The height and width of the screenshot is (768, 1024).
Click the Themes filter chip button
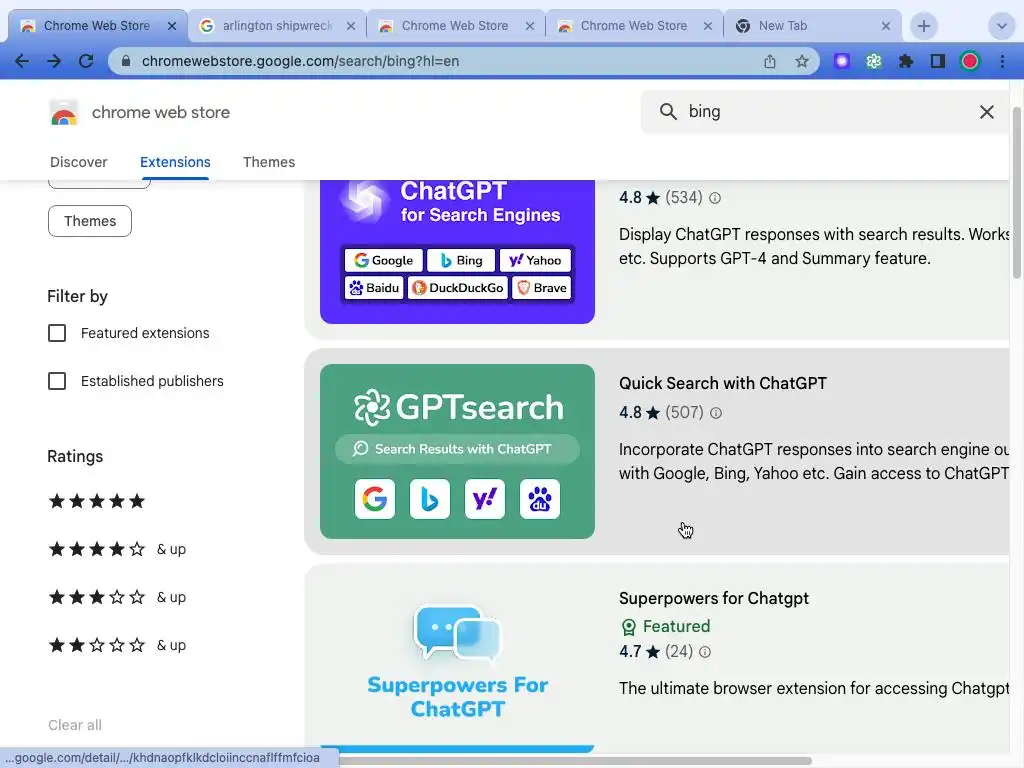tap(89, 221)
